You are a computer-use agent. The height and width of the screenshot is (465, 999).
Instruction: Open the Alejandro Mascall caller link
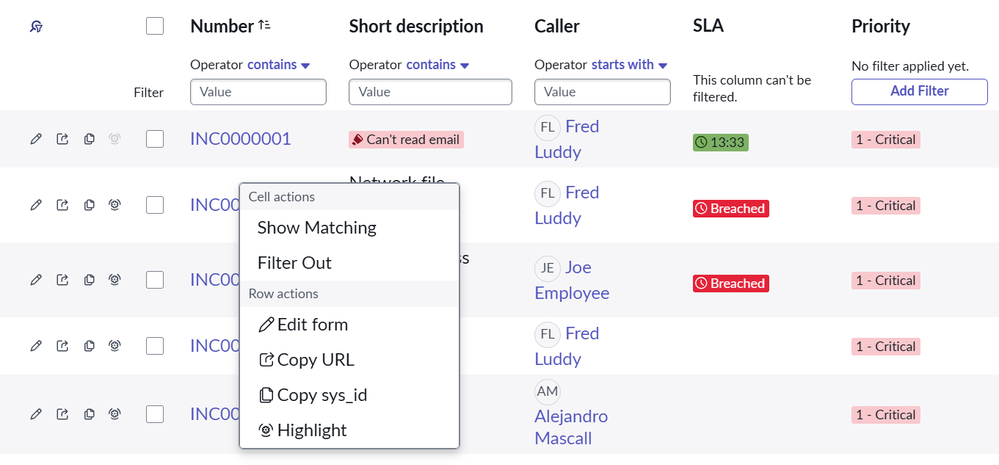click(571, 427)
